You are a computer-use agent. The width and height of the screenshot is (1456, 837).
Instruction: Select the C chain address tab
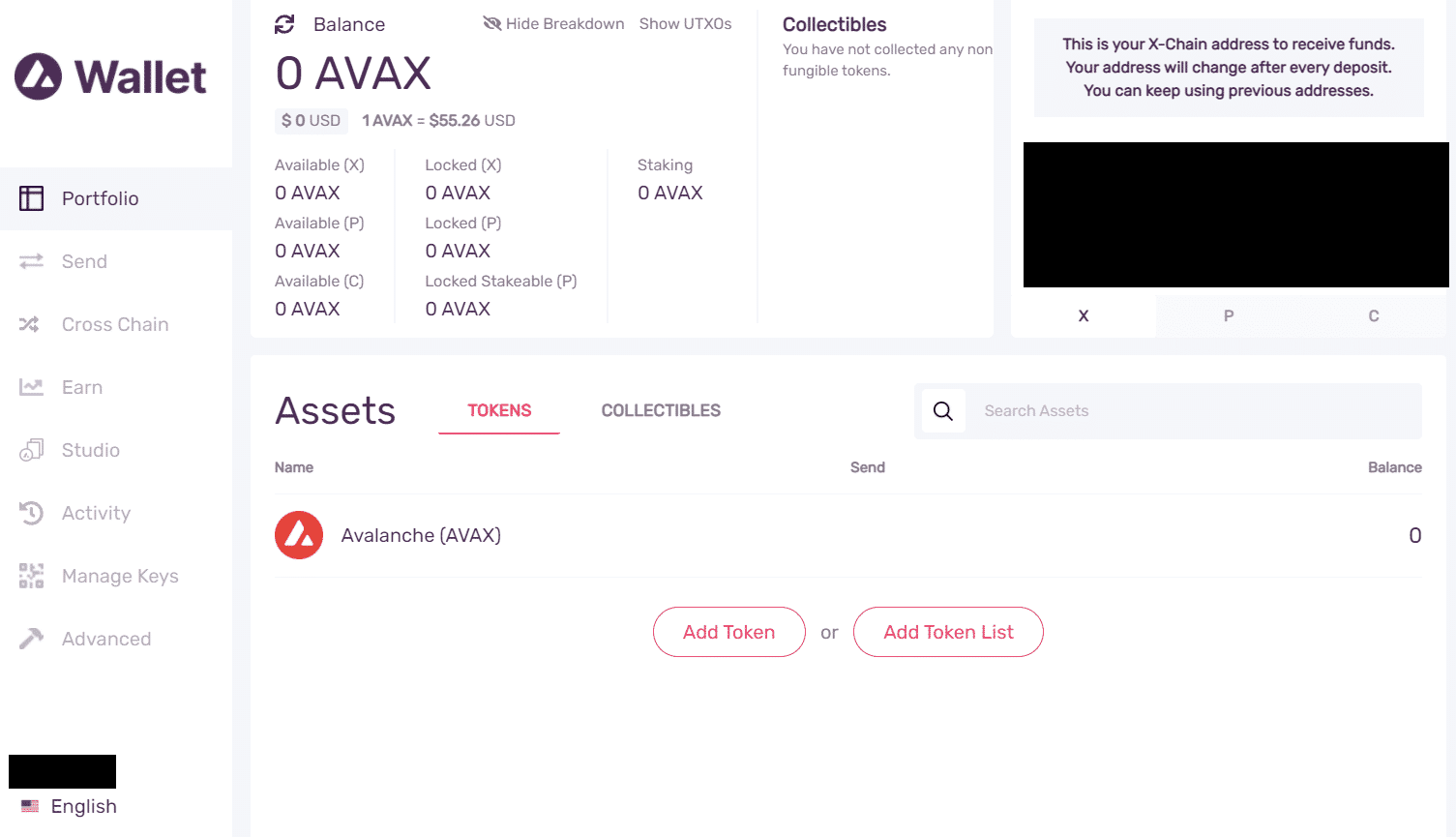click(1373, 315)
